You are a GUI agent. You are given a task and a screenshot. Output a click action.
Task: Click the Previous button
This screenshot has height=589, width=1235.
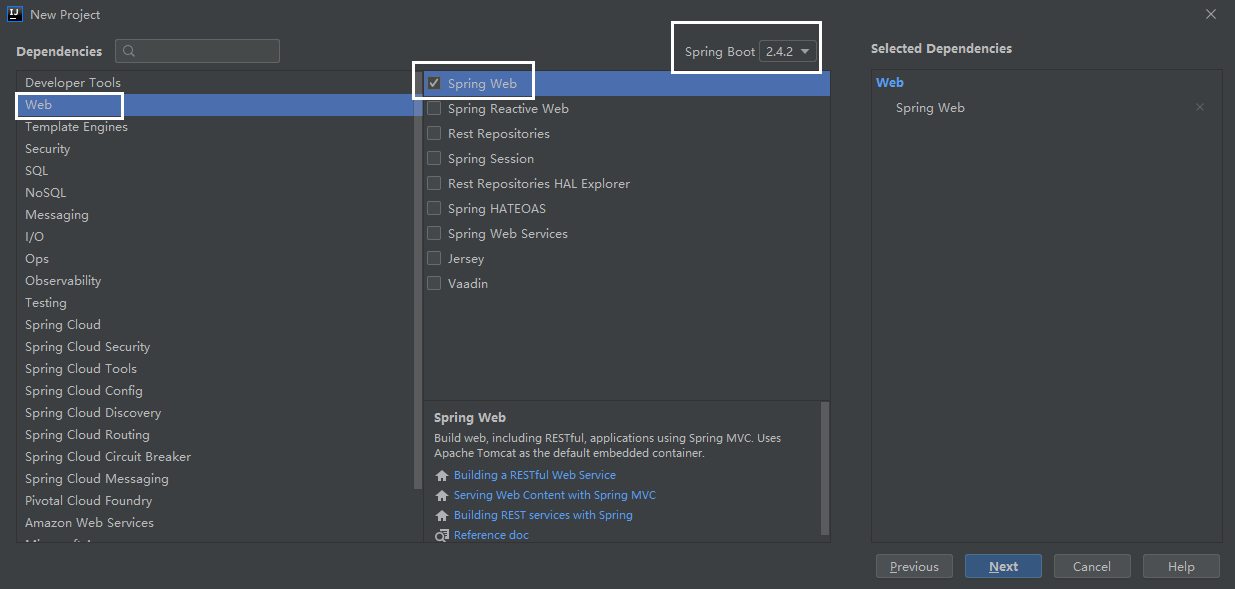pyautogui.click(x=914, y=566)
